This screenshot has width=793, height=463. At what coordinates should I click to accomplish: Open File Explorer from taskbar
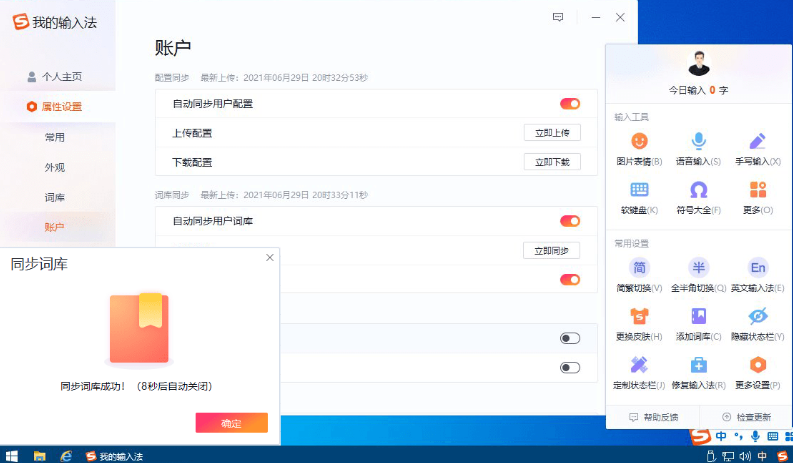[x=39, y=456]
